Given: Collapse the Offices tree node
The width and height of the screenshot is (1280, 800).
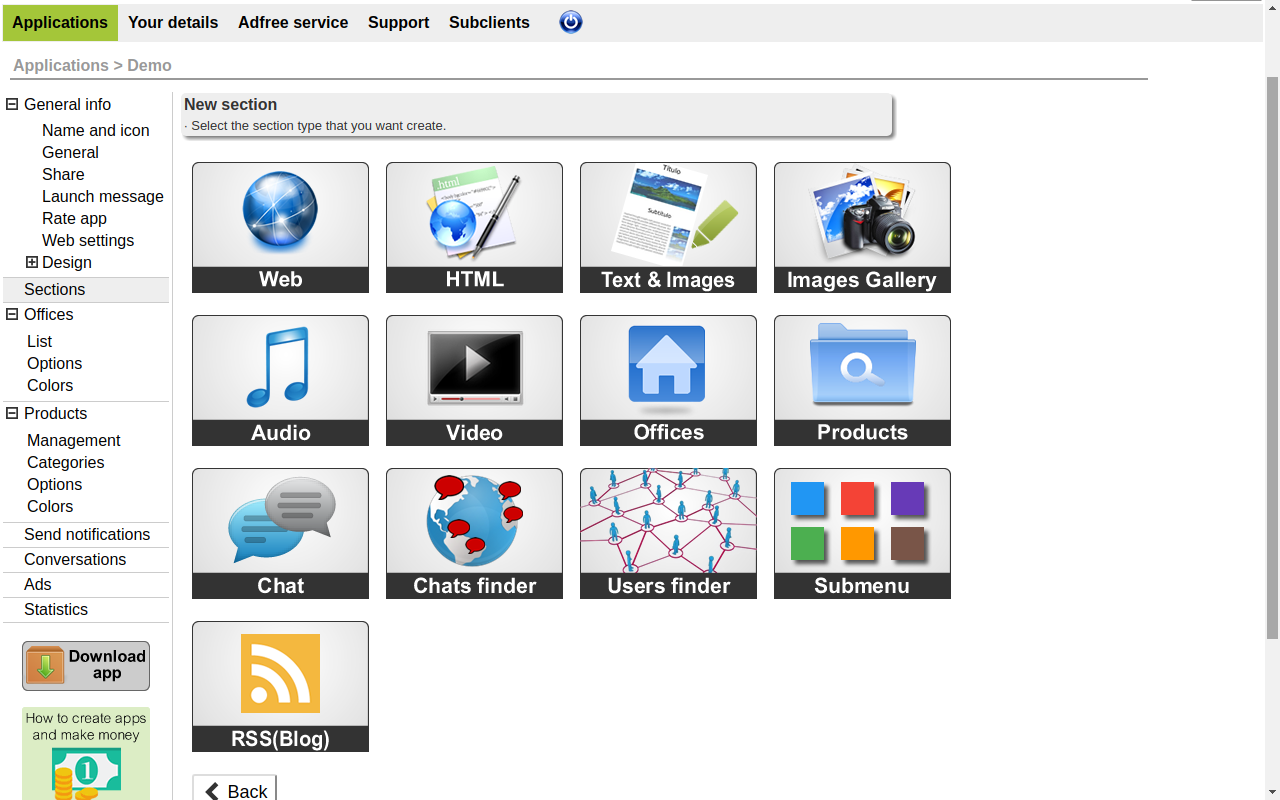Looking at the screenshot, I should click(x=12, y=314).
